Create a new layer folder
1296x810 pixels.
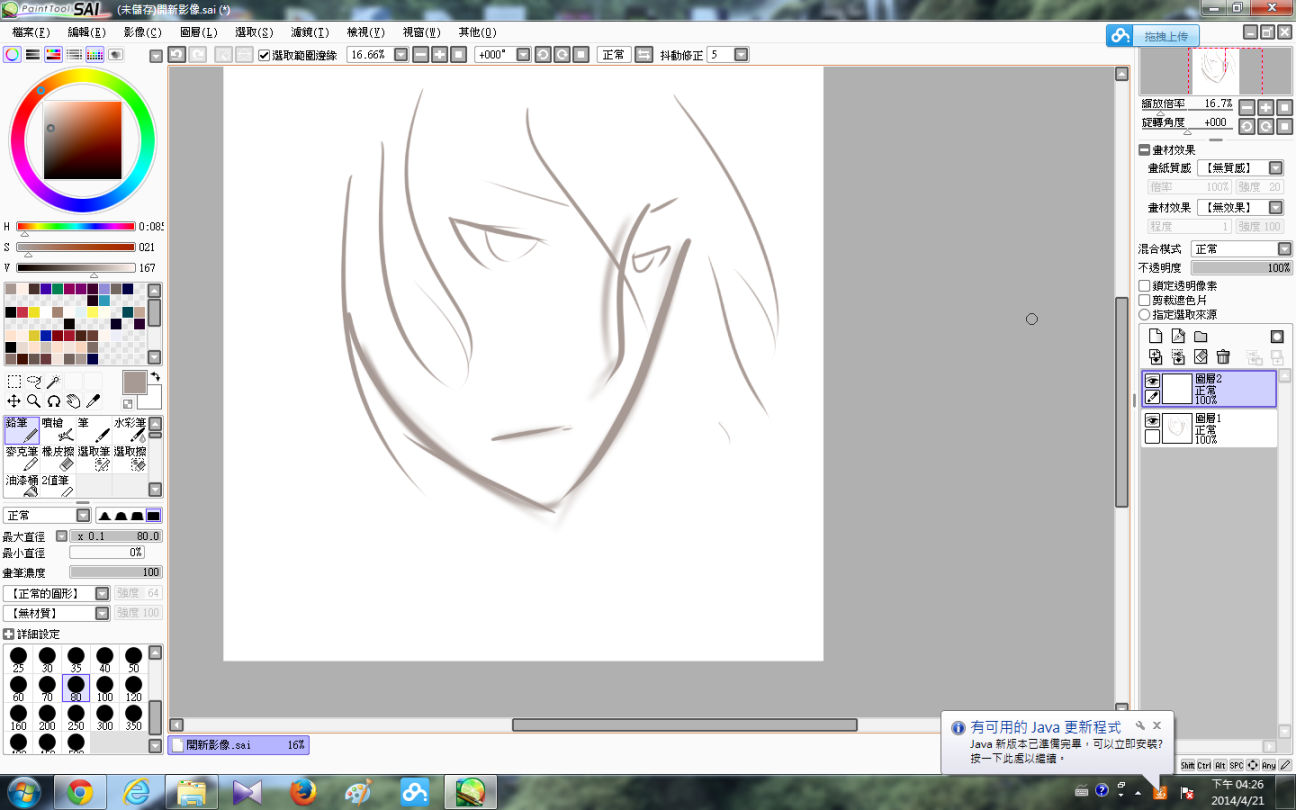pyautogui.click(x=1200, y=337)
